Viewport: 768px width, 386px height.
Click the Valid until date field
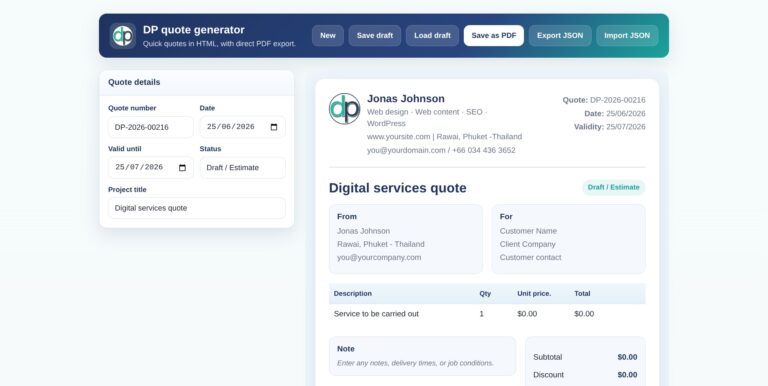(151, 168)
